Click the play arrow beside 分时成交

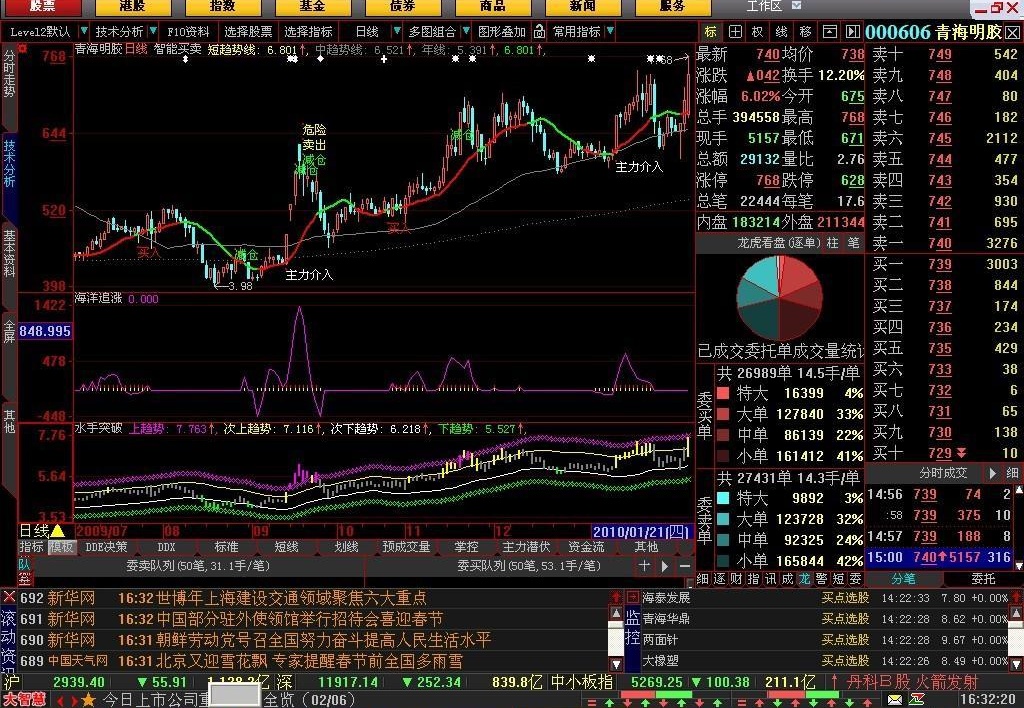pyautogui.click(x=993, y=473)
